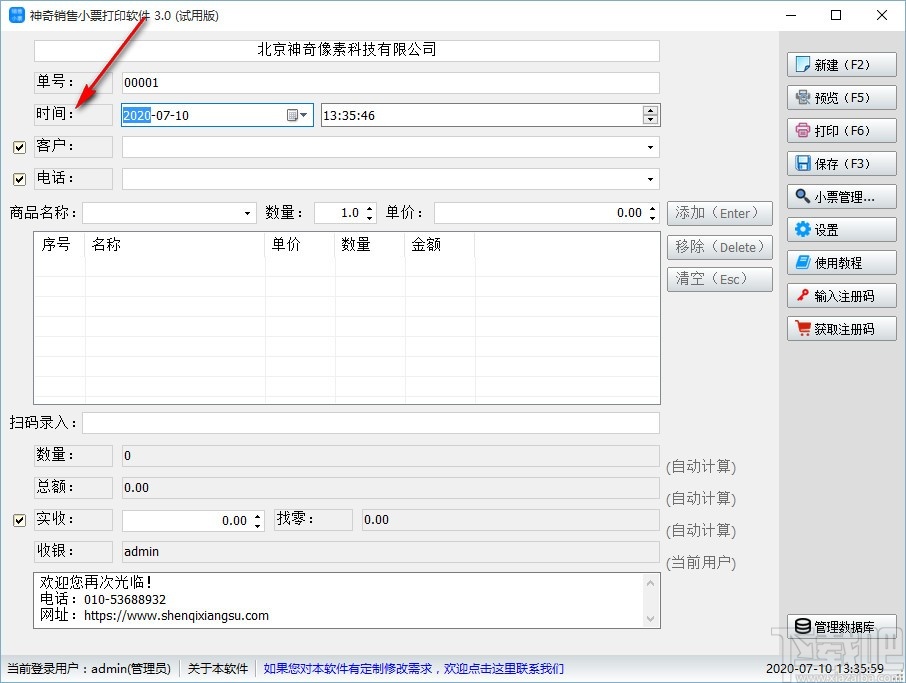Save receipt with the 保存 (F3) button
The width and height of the screenshot is (906, 683).
tap(841, 164)
